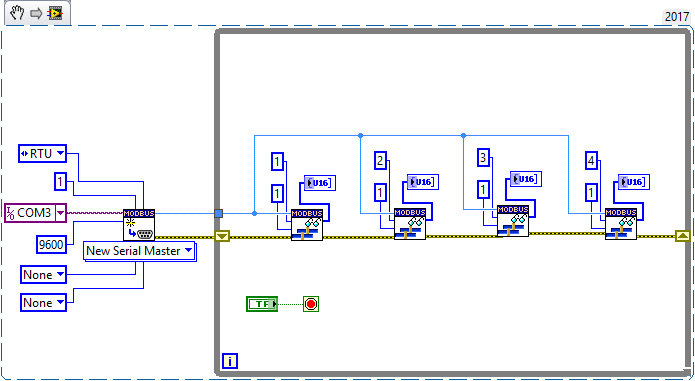The width and height of the screenshot is (695, 381).
Task: Click the 9600 baud rate constant
Action: (x=51, y=245)
